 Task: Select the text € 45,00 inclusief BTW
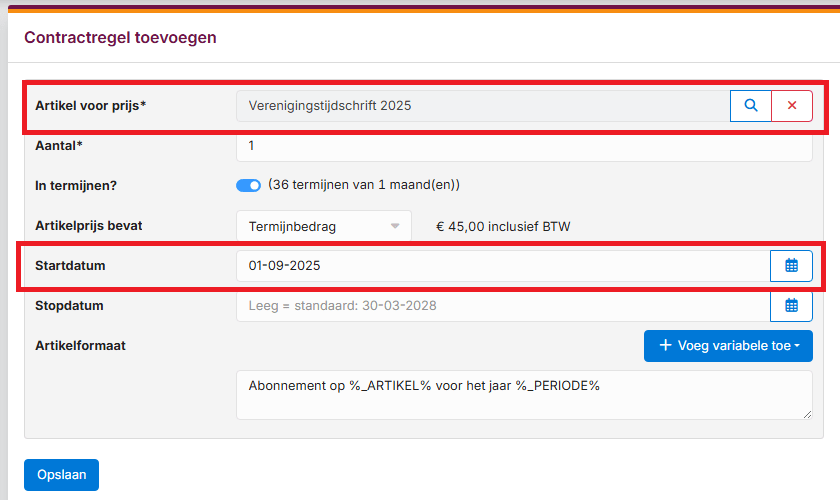tap(503, 227)
